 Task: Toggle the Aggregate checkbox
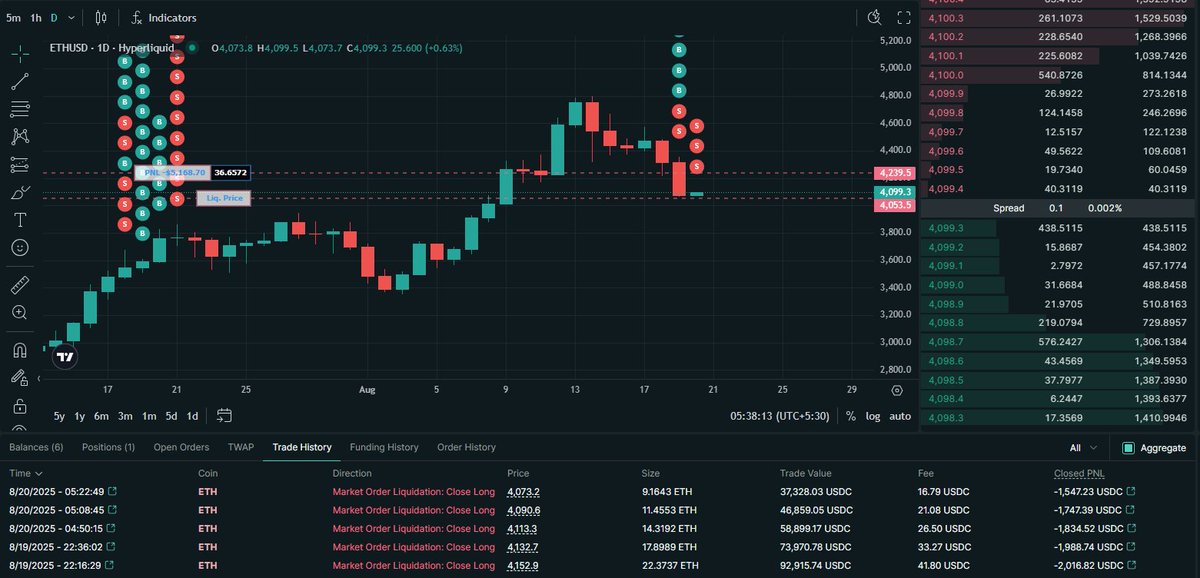(x=1128, y=448)
